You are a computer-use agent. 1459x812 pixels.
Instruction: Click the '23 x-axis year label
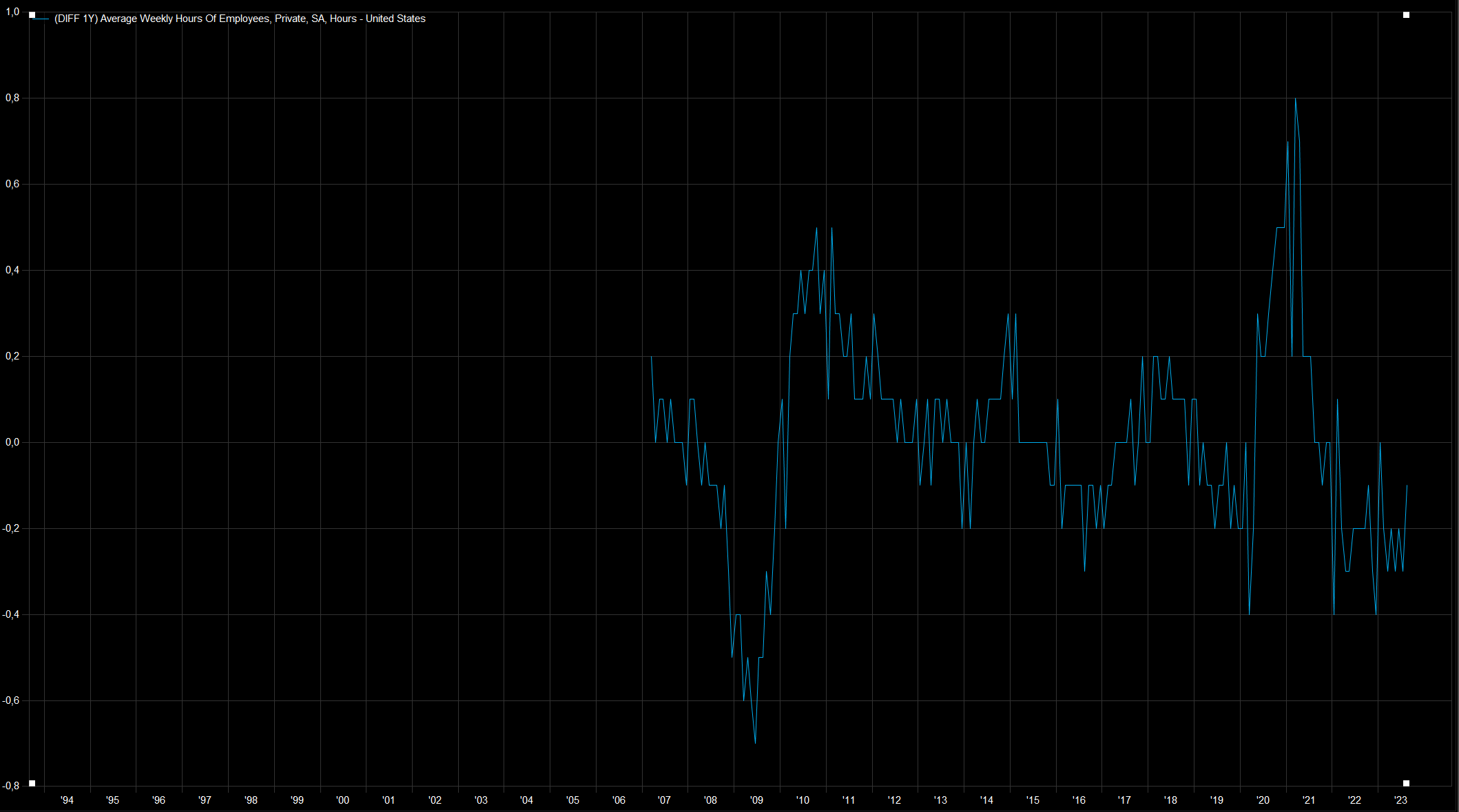click(1400, 800)
